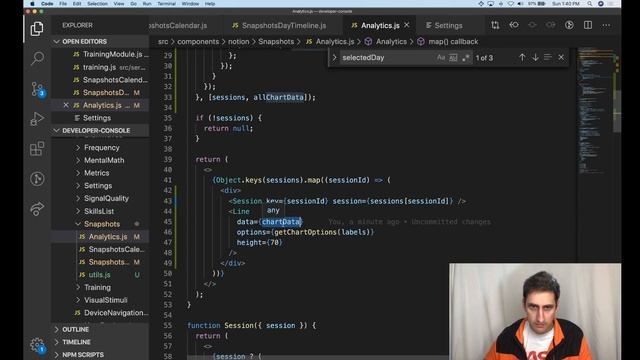Screen dimensions: 640x360
Task: Open the SkillsList folder
Action: [99, 211]
